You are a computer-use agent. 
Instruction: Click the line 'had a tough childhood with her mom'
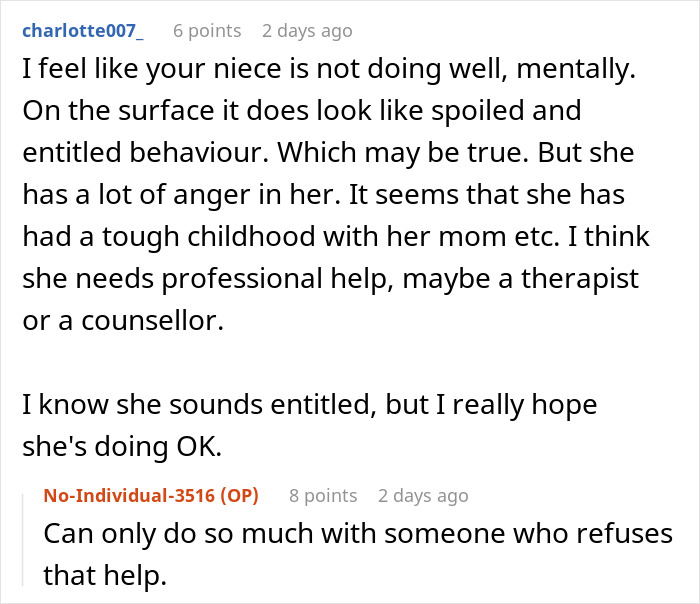click(x=336, y=237)
